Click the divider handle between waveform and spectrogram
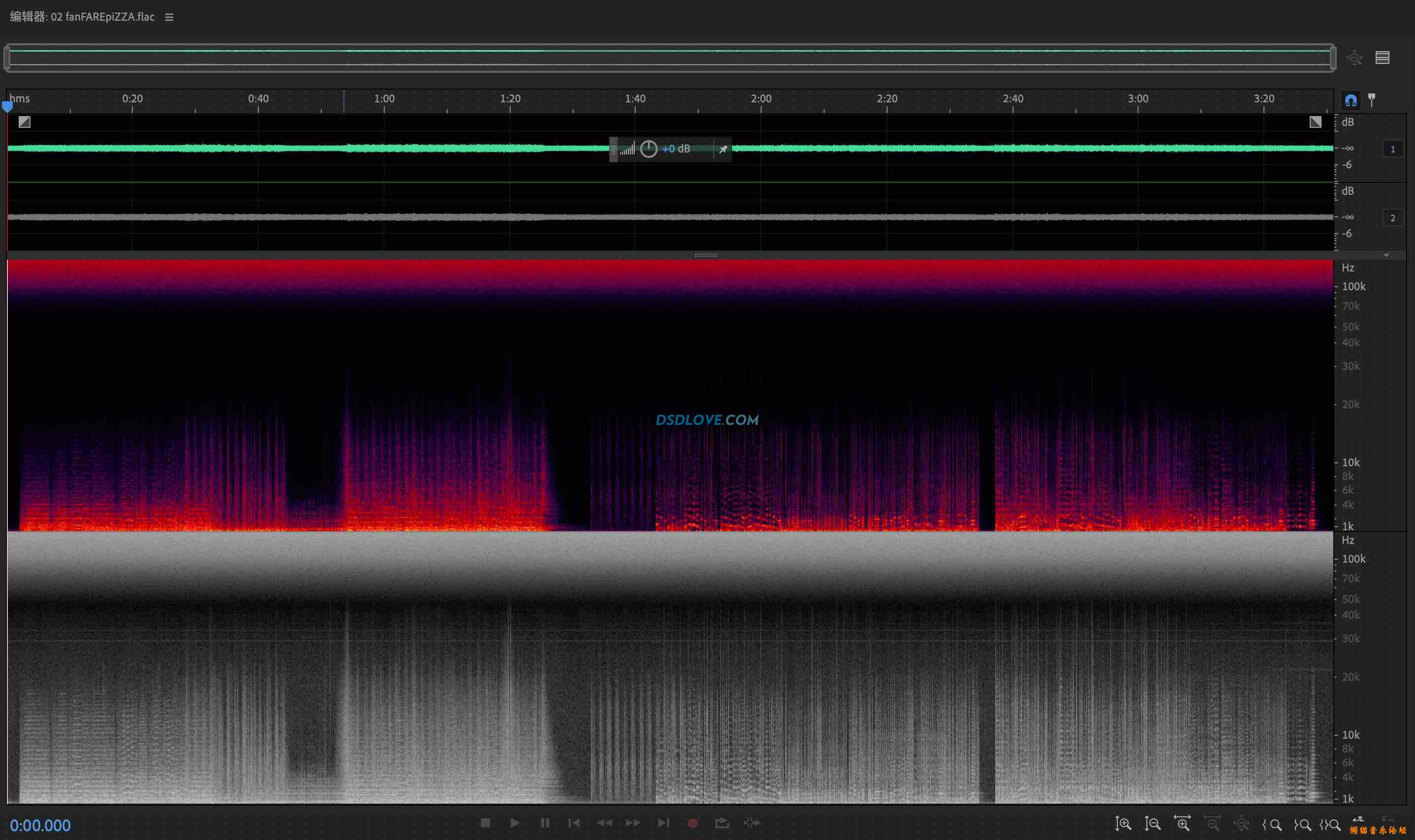Viewport: 1415px width, 840px height. [x=706, y=255]
